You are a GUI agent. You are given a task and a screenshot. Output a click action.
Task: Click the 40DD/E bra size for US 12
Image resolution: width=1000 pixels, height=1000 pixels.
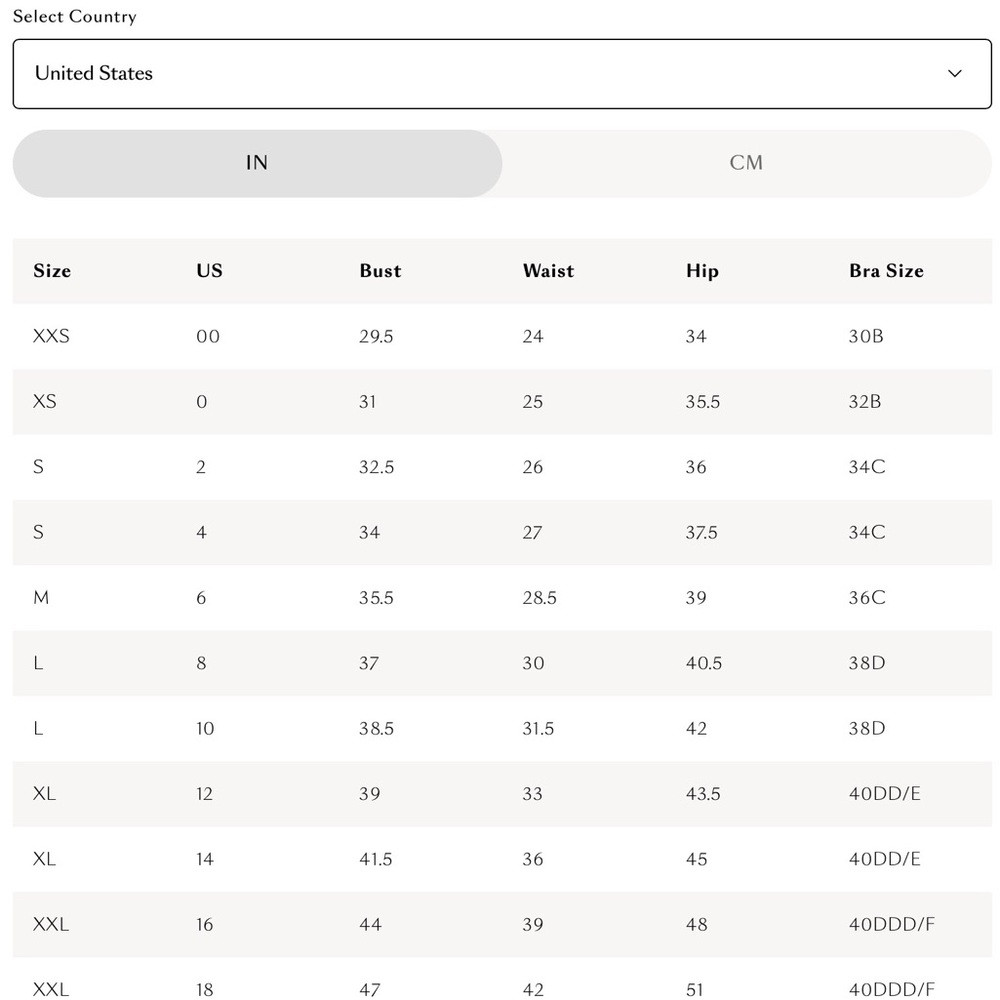click(x=885, y=794)
